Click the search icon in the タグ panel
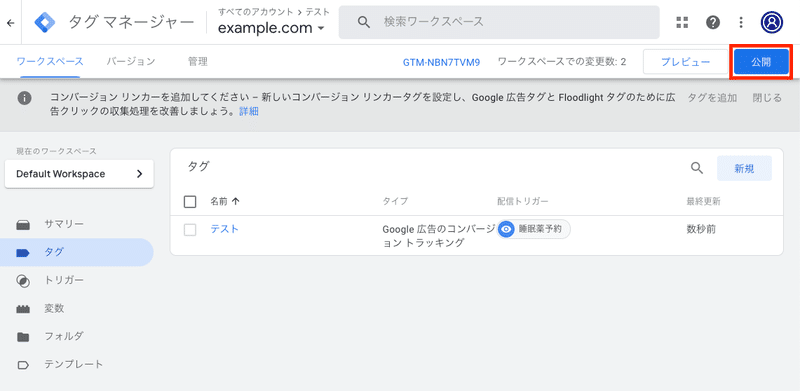This screenshot has width=800, height=391. [x=697, y=168]
